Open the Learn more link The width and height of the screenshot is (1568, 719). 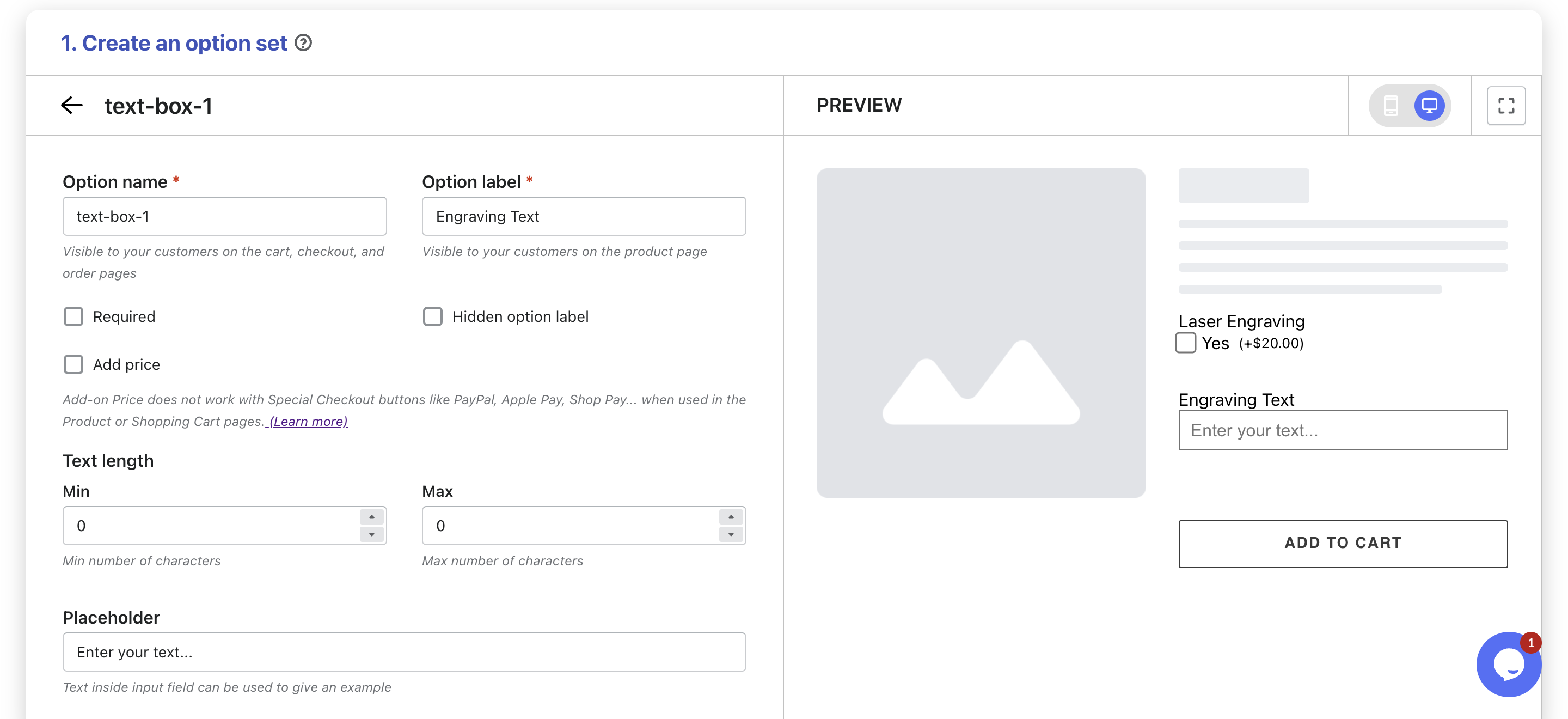pyautogui.click(x=308, y=421)
